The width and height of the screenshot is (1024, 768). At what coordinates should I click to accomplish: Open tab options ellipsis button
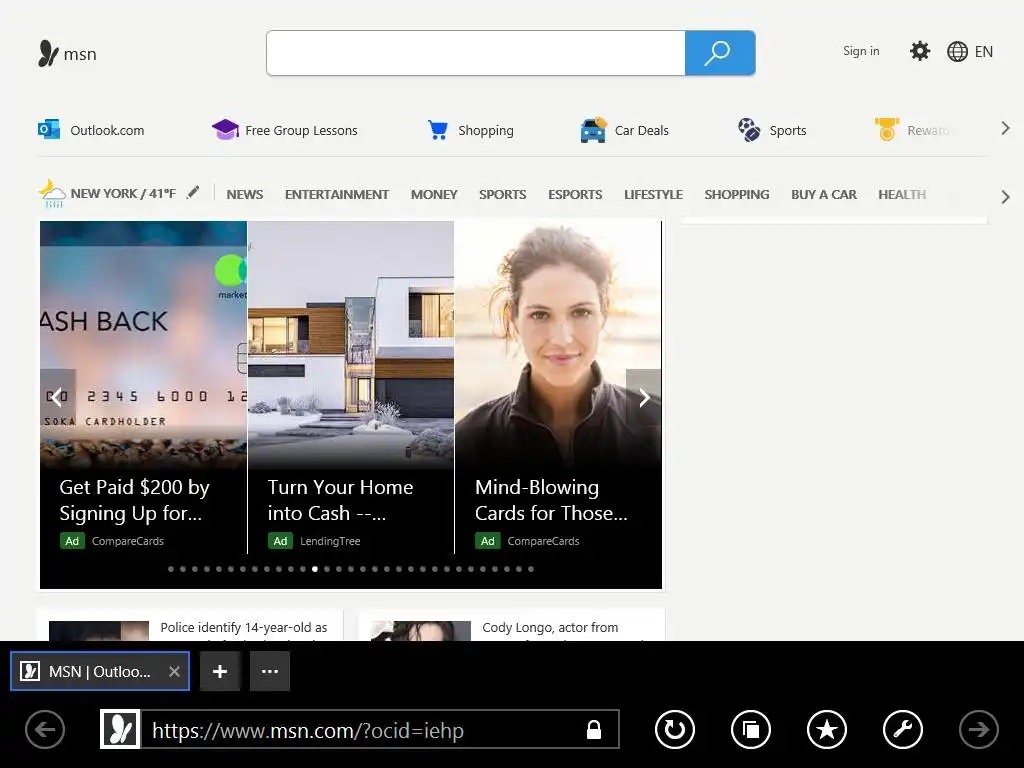(270, 671)
